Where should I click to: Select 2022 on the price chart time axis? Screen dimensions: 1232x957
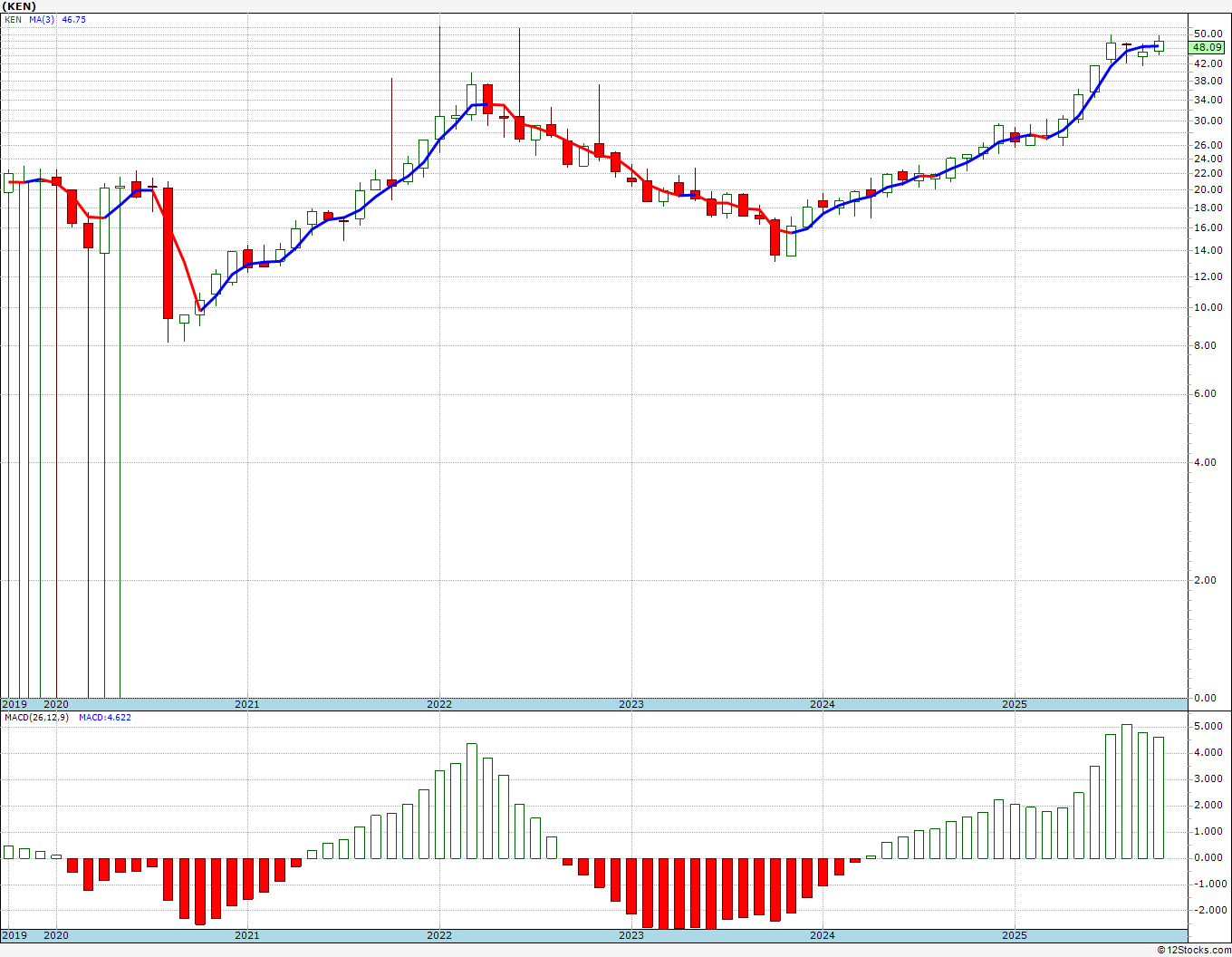[439, 704]
